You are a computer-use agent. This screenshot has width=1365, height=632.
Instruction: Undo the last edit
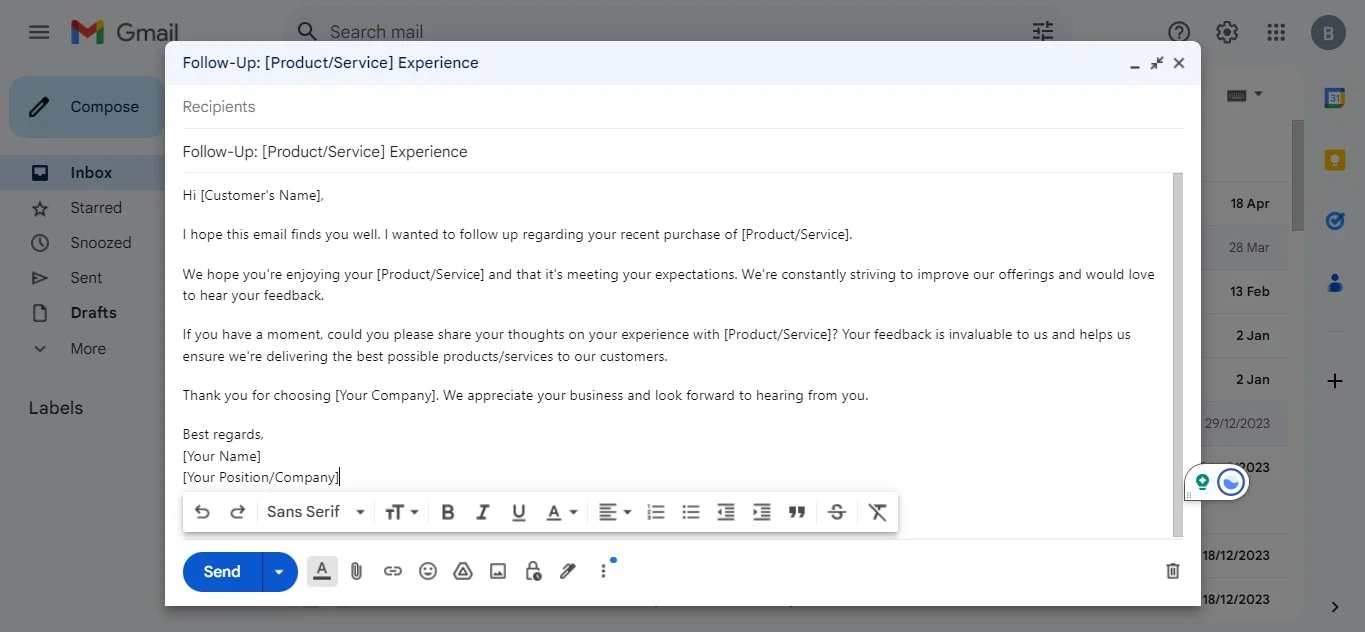202,511
